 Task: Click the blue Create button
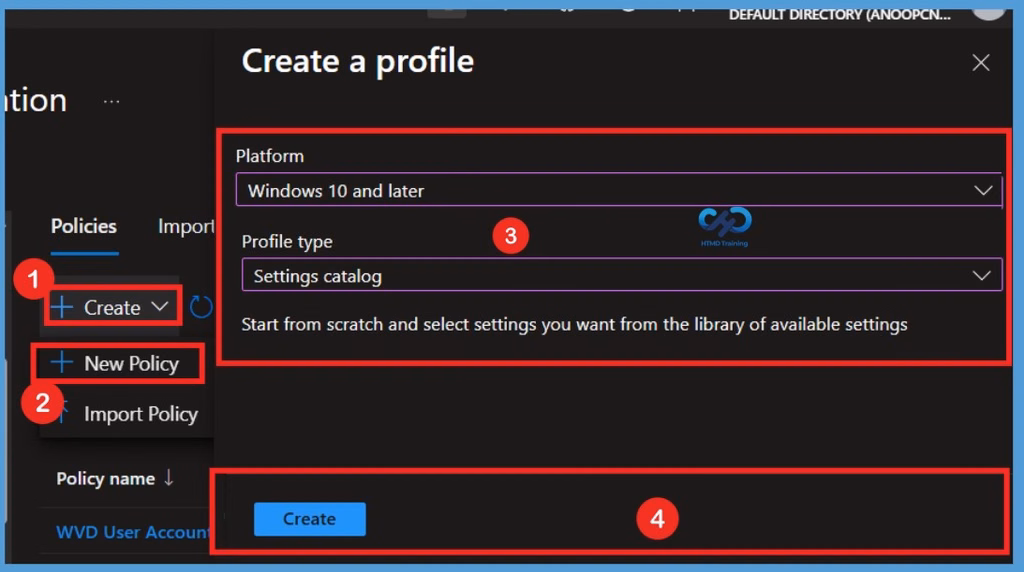(x=310, y=519)
